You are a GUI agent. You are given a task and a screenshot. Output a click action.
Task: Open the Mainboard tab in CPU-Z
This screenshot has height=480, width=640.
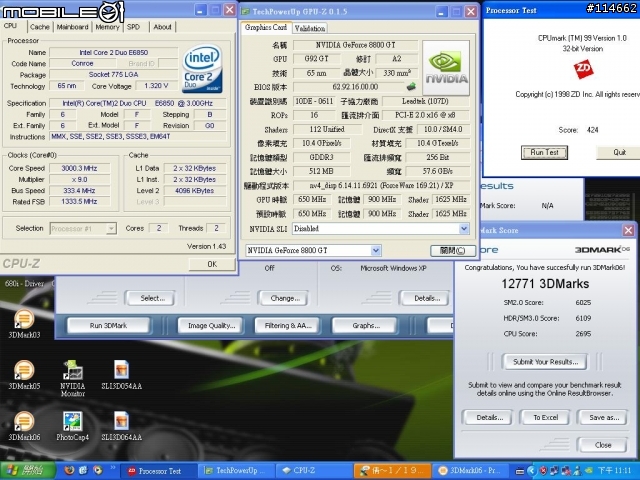[72, 27]
